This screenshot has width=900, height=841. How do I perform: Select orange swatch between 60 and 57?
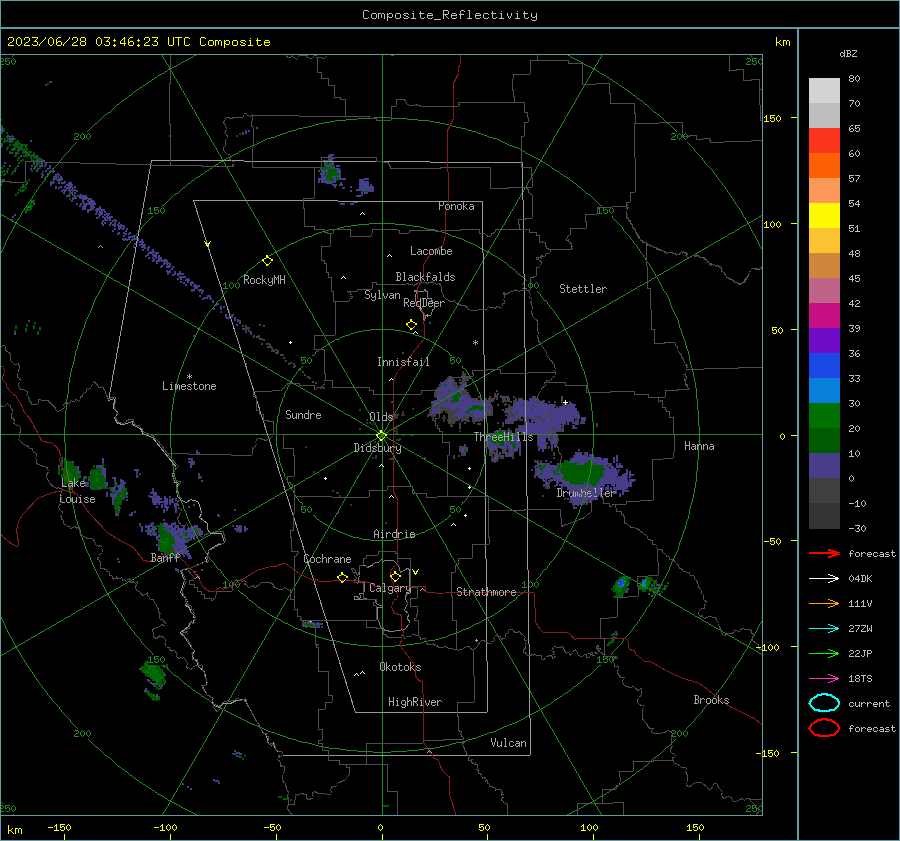824,165
